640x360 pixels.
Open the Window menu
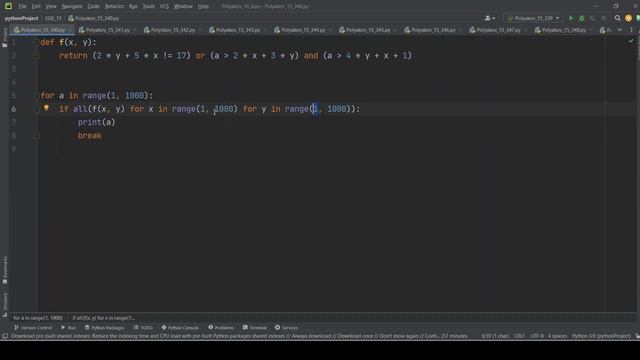point(183,6)
